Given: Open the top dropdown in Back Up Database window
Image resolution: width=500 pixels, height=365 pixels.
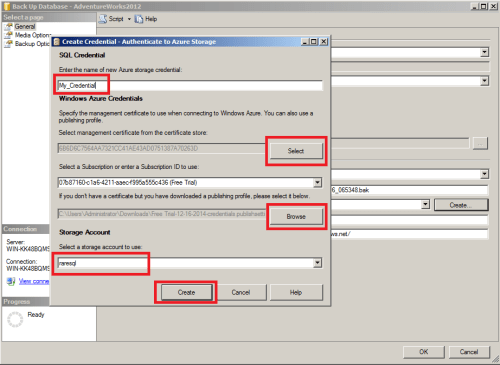Looking at the screenshot, I should [x=485, y=52].
